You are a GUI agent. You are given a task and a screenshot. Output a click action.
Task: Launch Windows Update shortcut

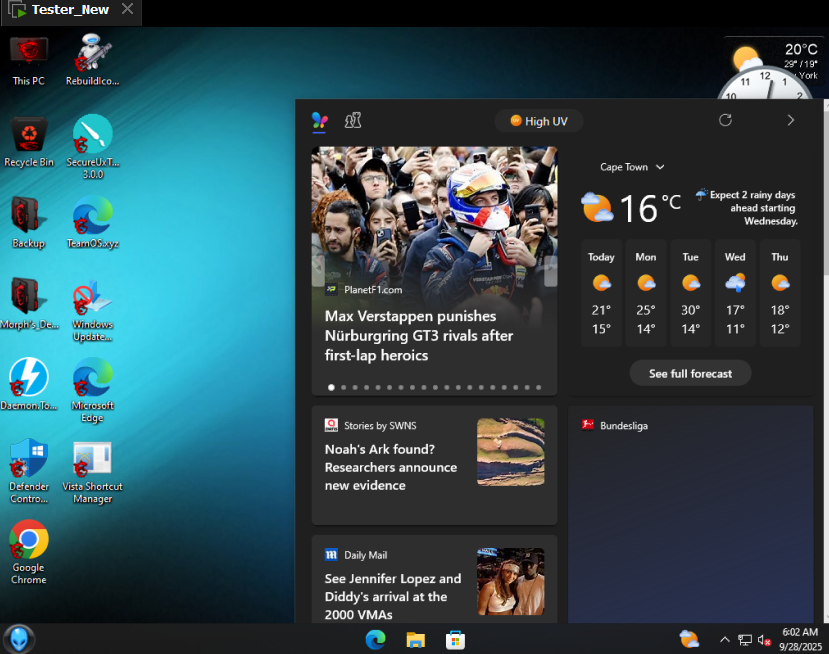93,310
